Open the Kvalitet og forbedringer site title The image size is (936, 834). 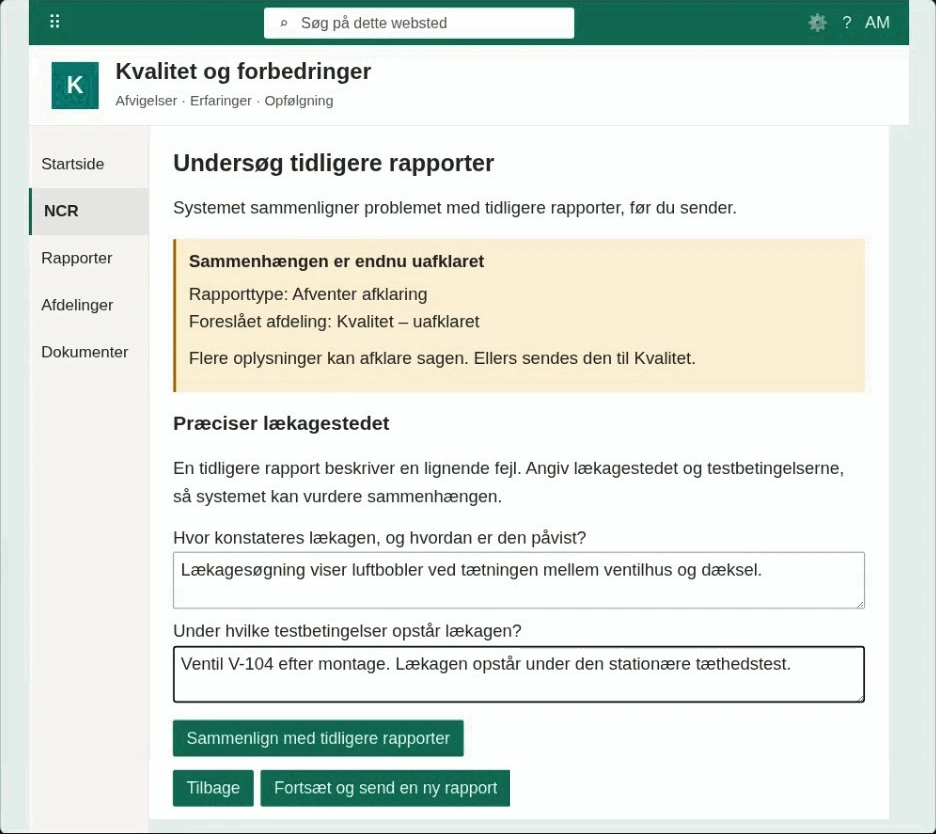tap(243, 71)
